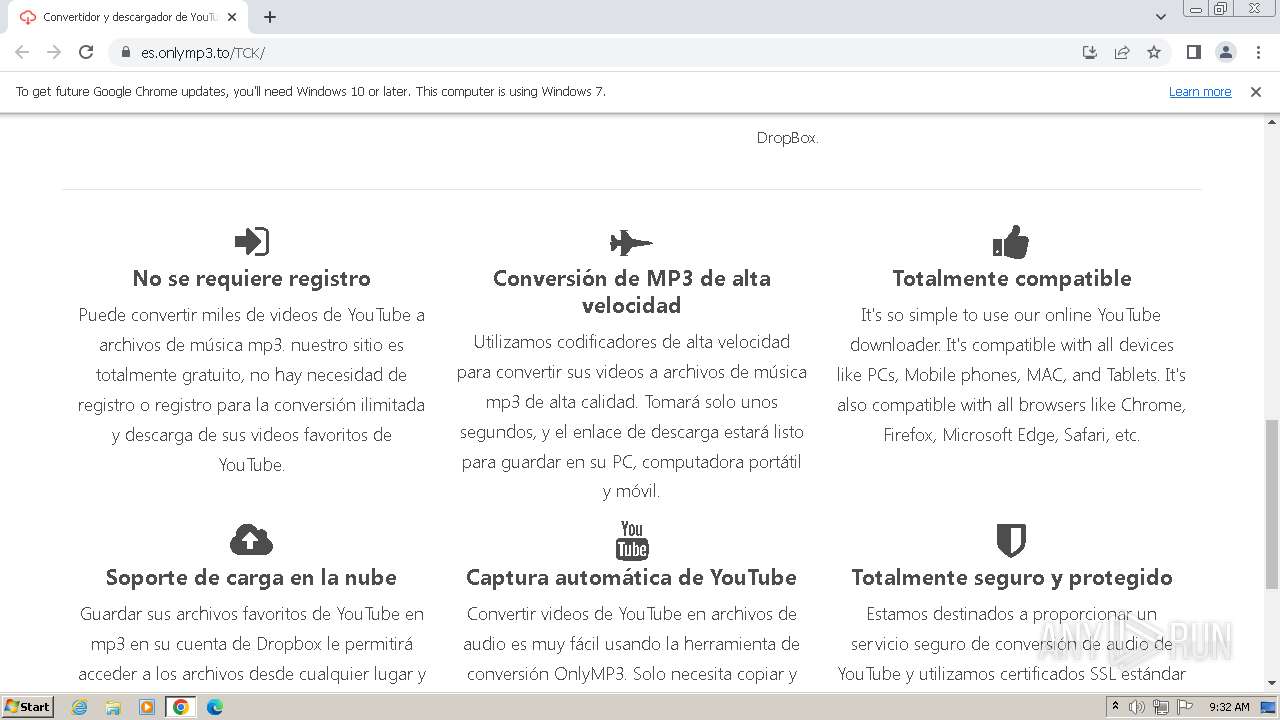Click the 9:32 AM system clock
Screen dimensions: 1280x720
point(1229,707)
